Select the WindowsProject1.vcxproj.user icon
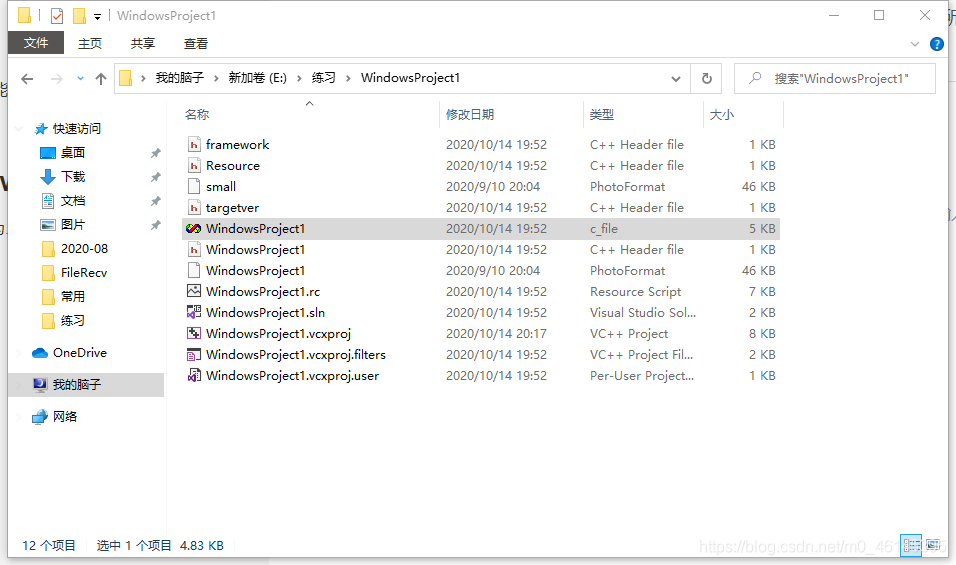Viewport: 956px width, 565px height. coord(194,375)
